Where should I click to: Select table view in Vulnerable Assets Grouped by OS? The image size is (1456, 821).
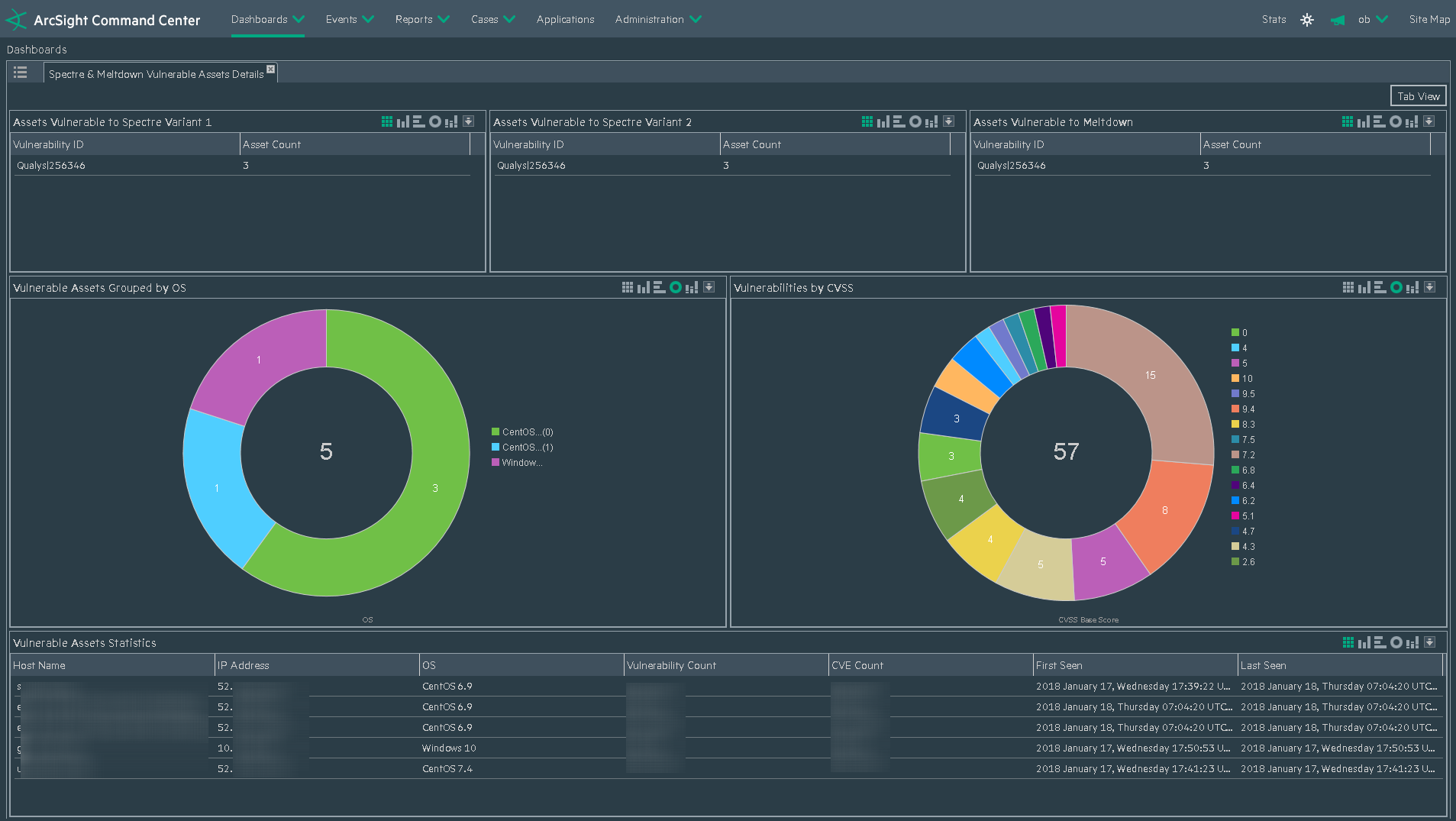pyautogui.click(x=627, y=287)
